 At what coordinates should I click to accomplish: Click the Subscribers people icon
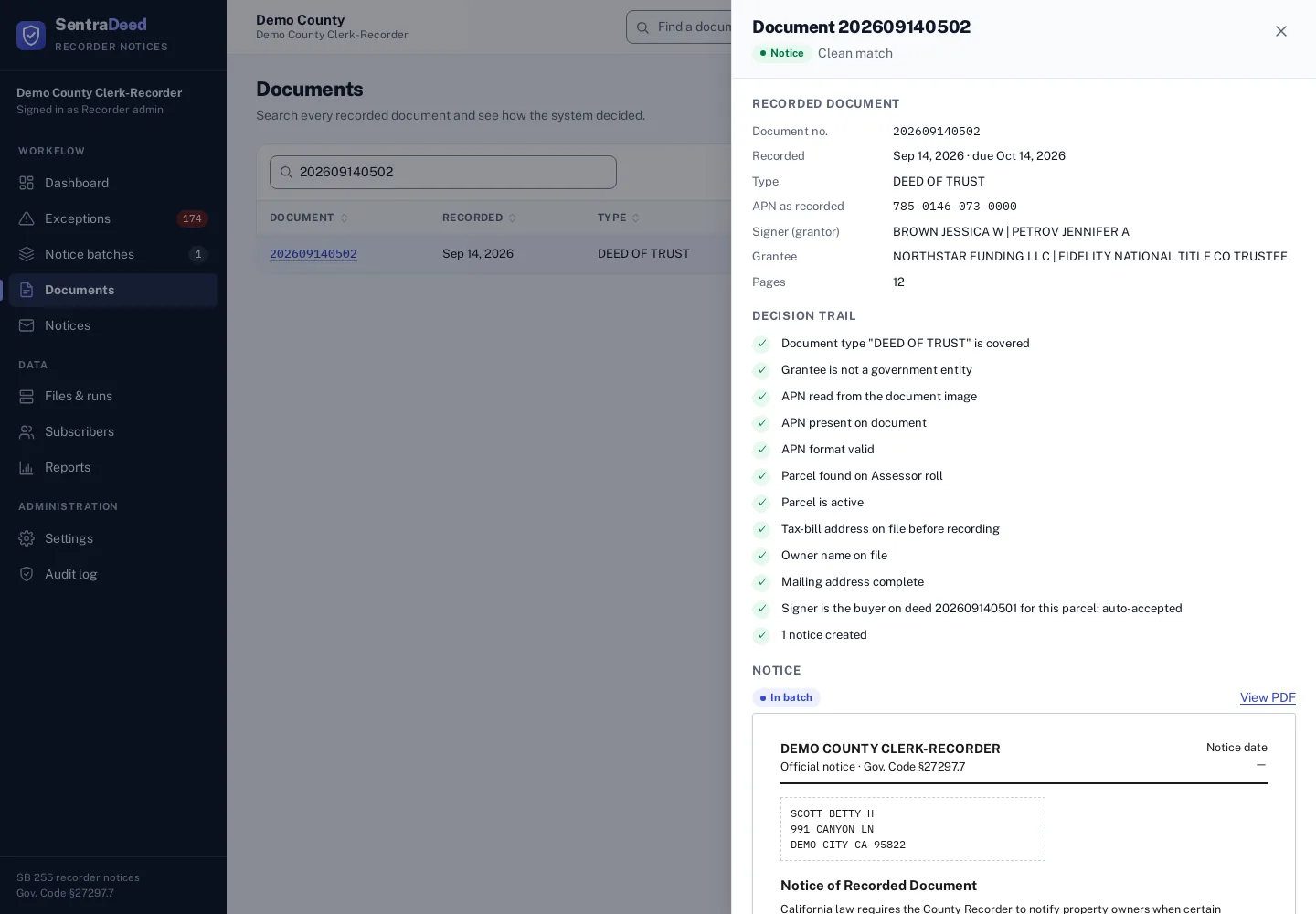(27, 431)
